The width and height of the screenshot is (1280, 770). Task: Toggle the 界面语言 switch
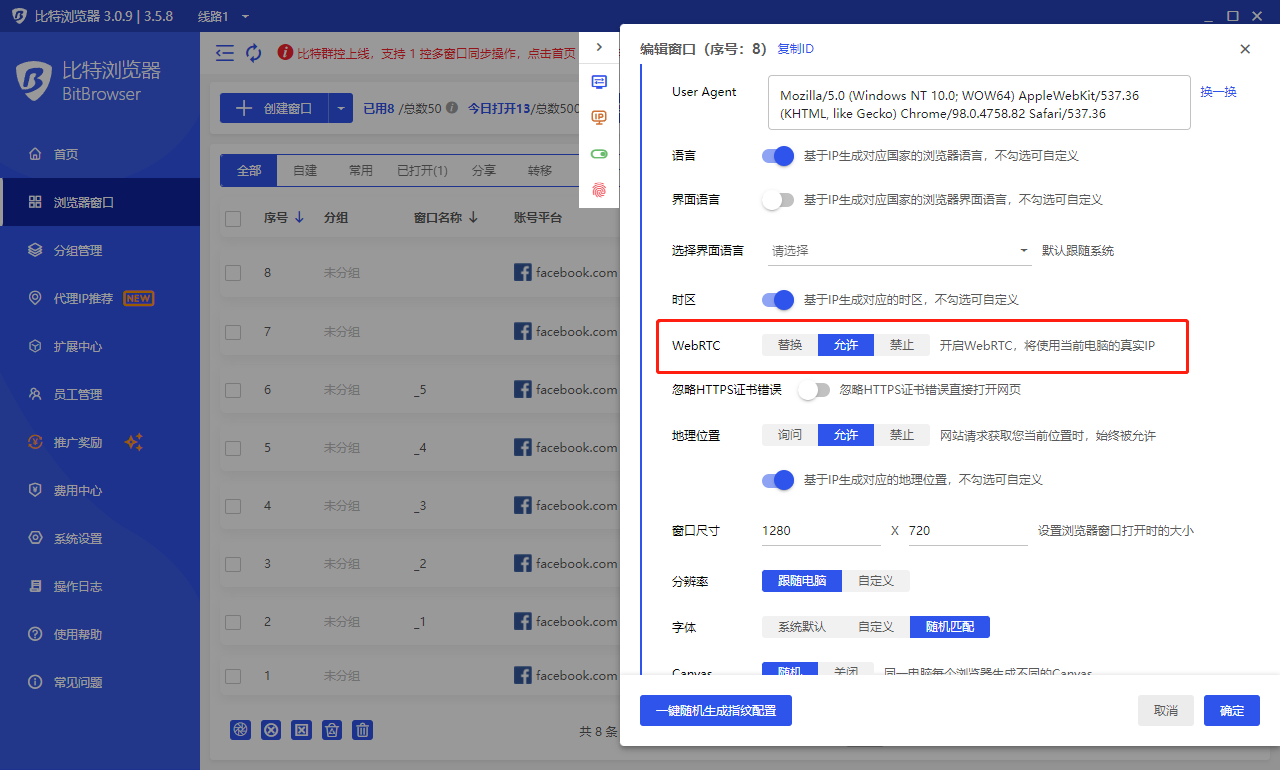point(778,200)
